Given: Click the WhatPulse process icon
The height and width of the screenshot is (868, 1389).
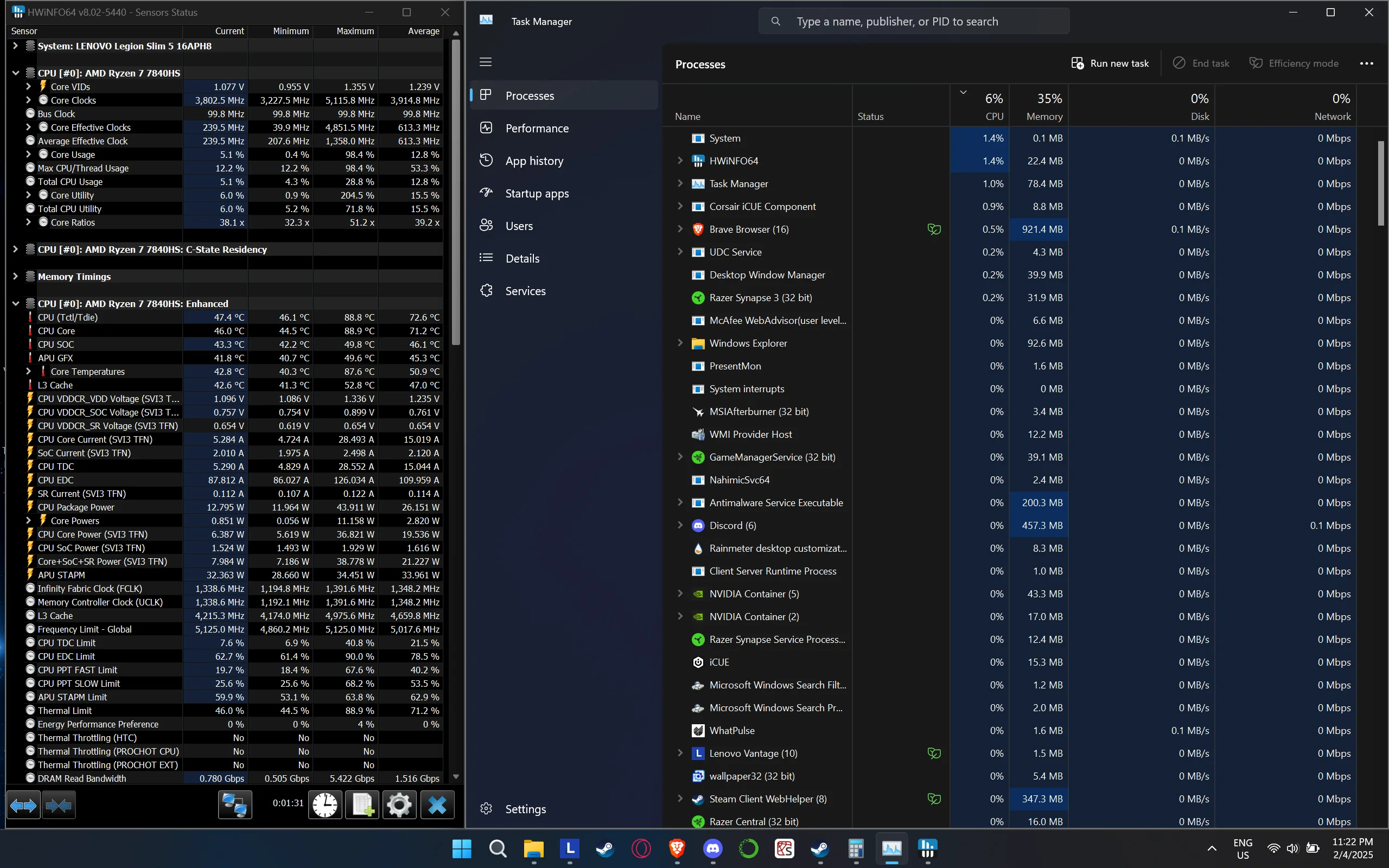Looking at the screenshot, I should [698, 731].
